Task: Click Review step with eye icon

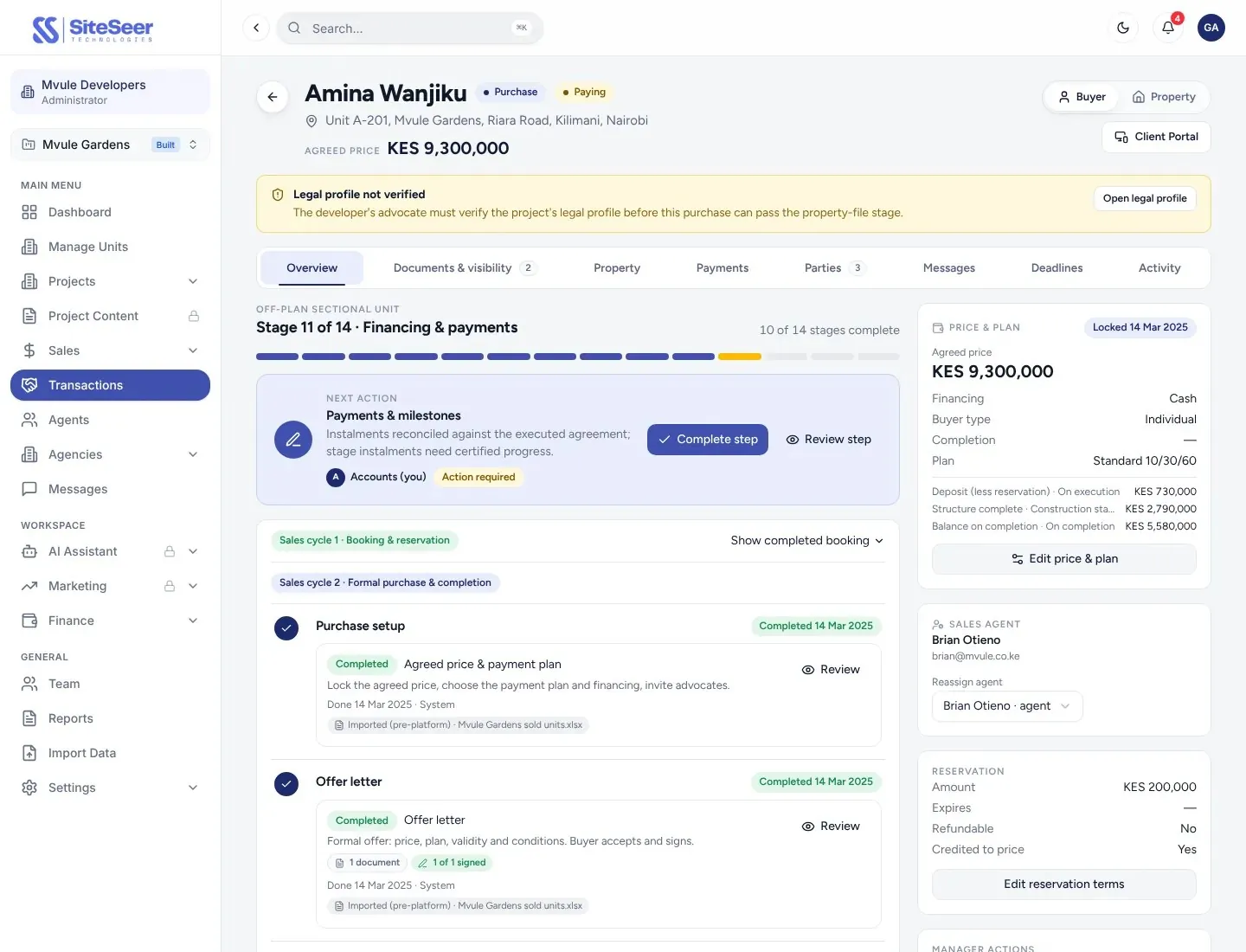Action: [x=828, y=440]
